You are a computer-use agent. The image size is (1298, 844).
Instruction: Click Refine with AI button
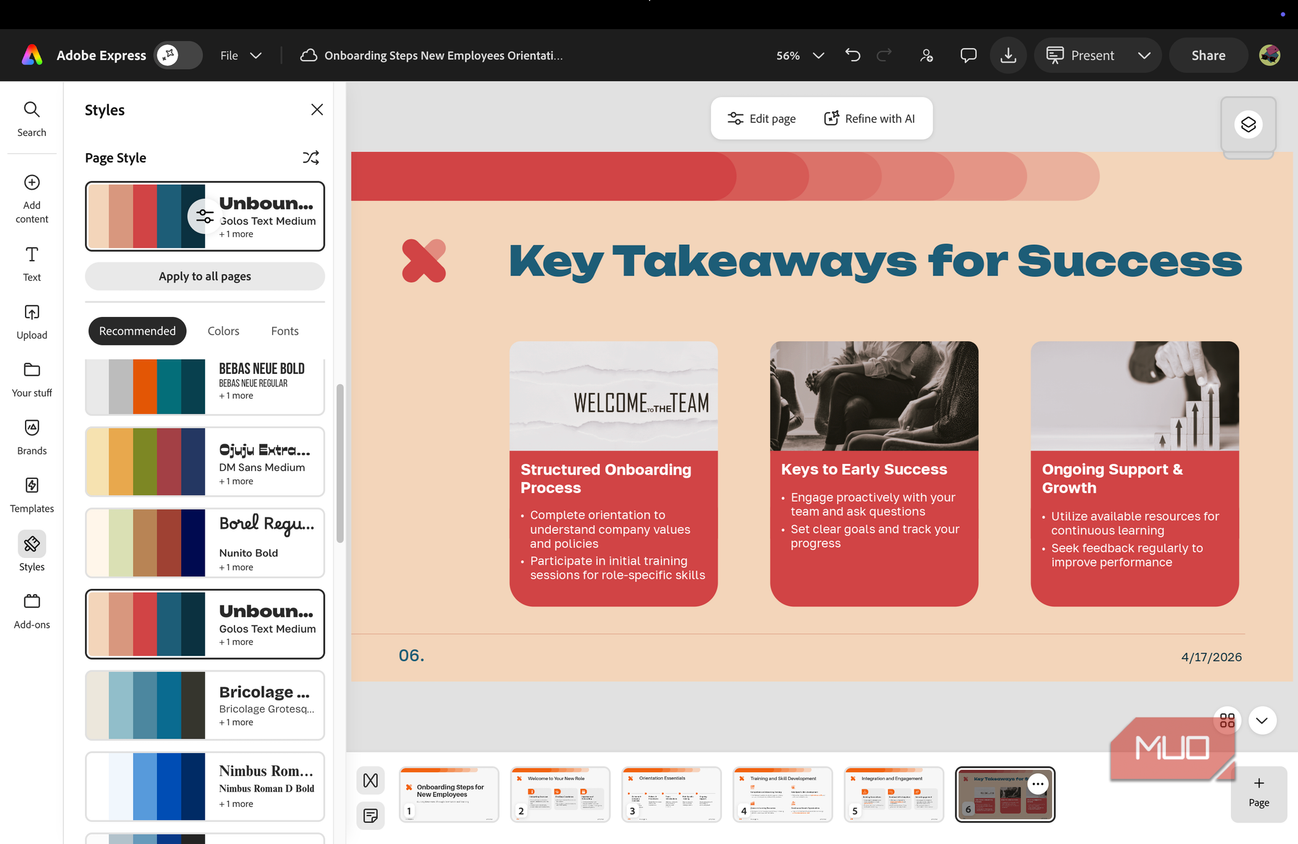869,119
